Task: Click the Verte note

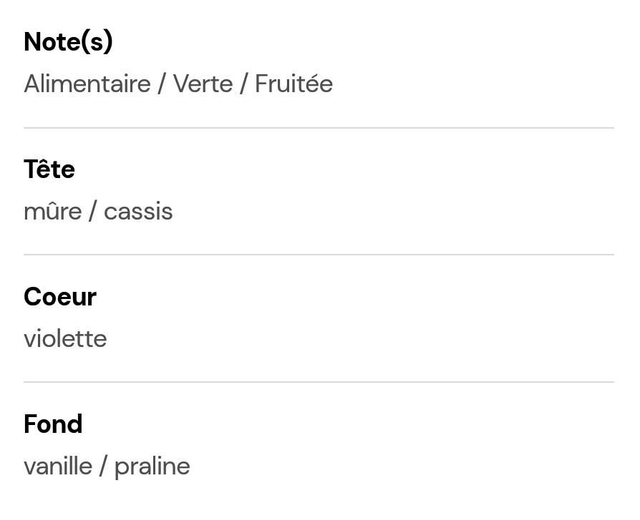Action: 203,84
